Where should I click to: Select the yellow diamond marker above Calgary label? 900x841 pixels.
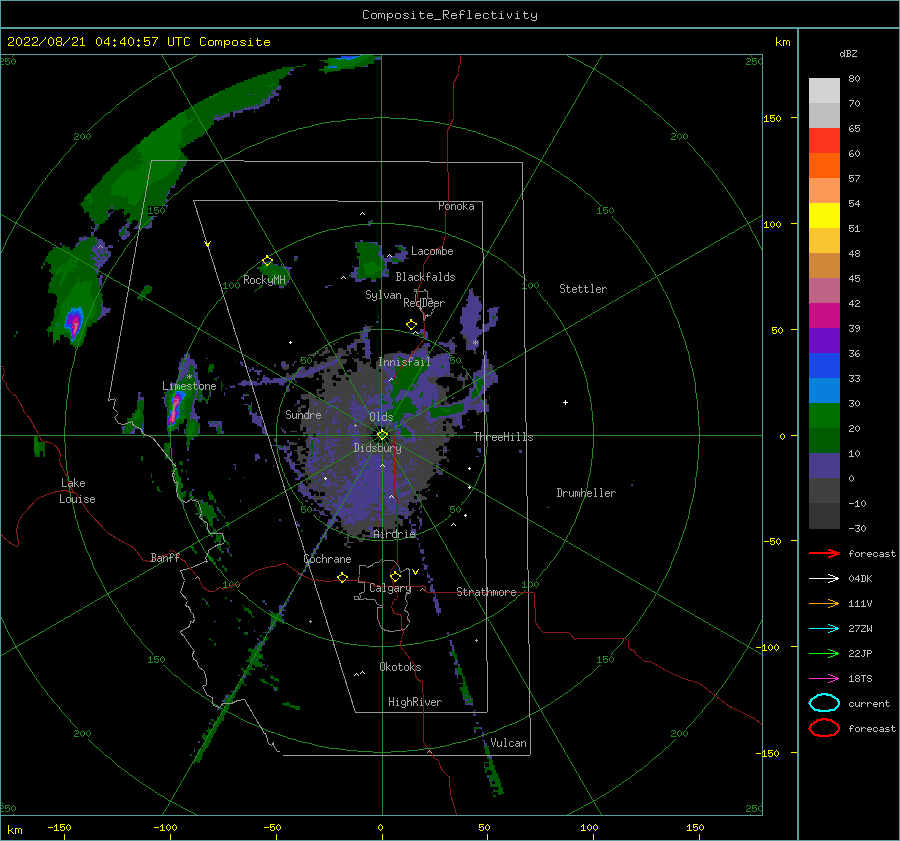395,576
